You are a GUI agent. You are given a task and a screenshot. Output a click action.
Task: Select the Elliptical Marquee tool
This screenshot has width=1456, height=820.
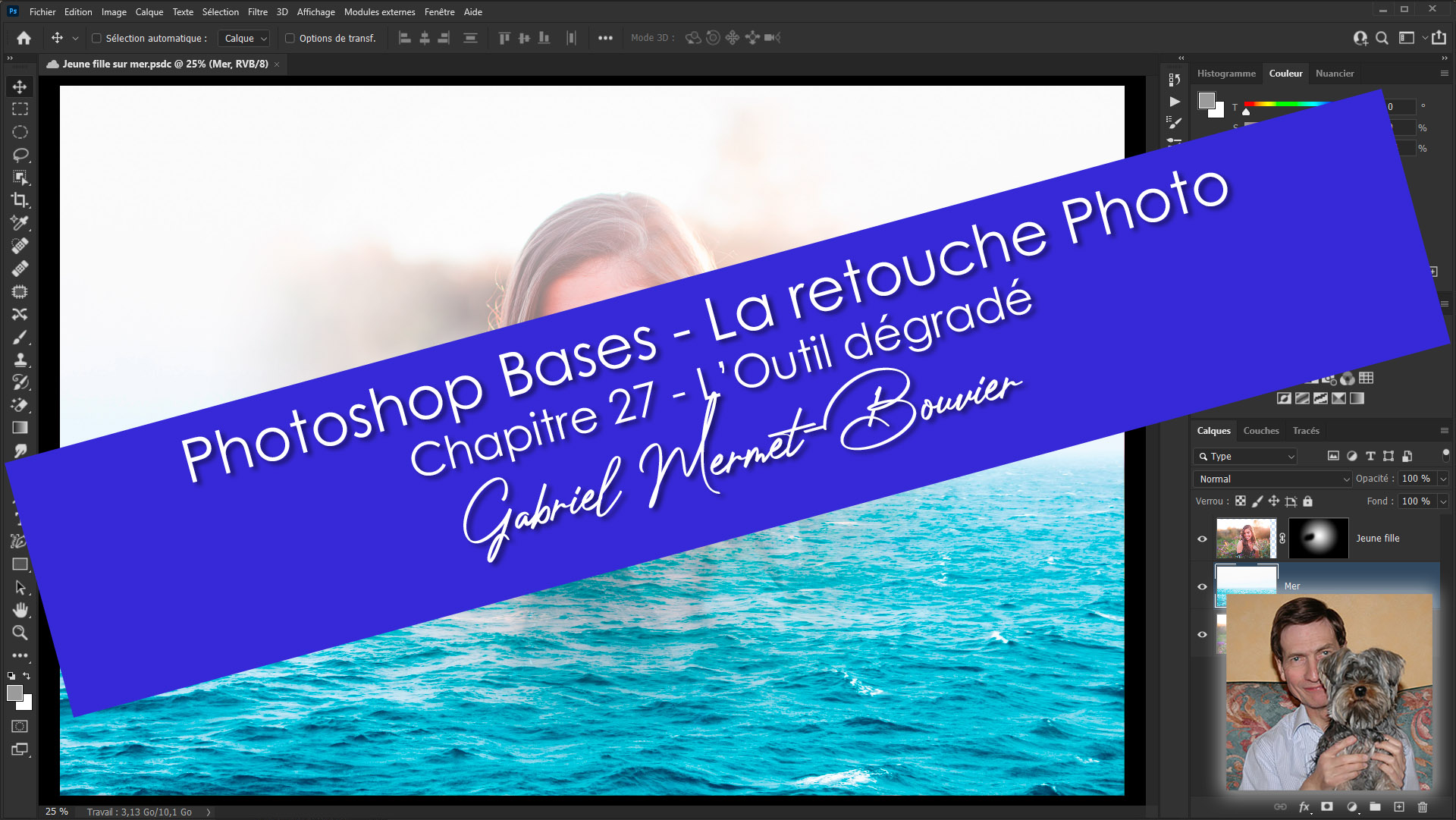20,132
